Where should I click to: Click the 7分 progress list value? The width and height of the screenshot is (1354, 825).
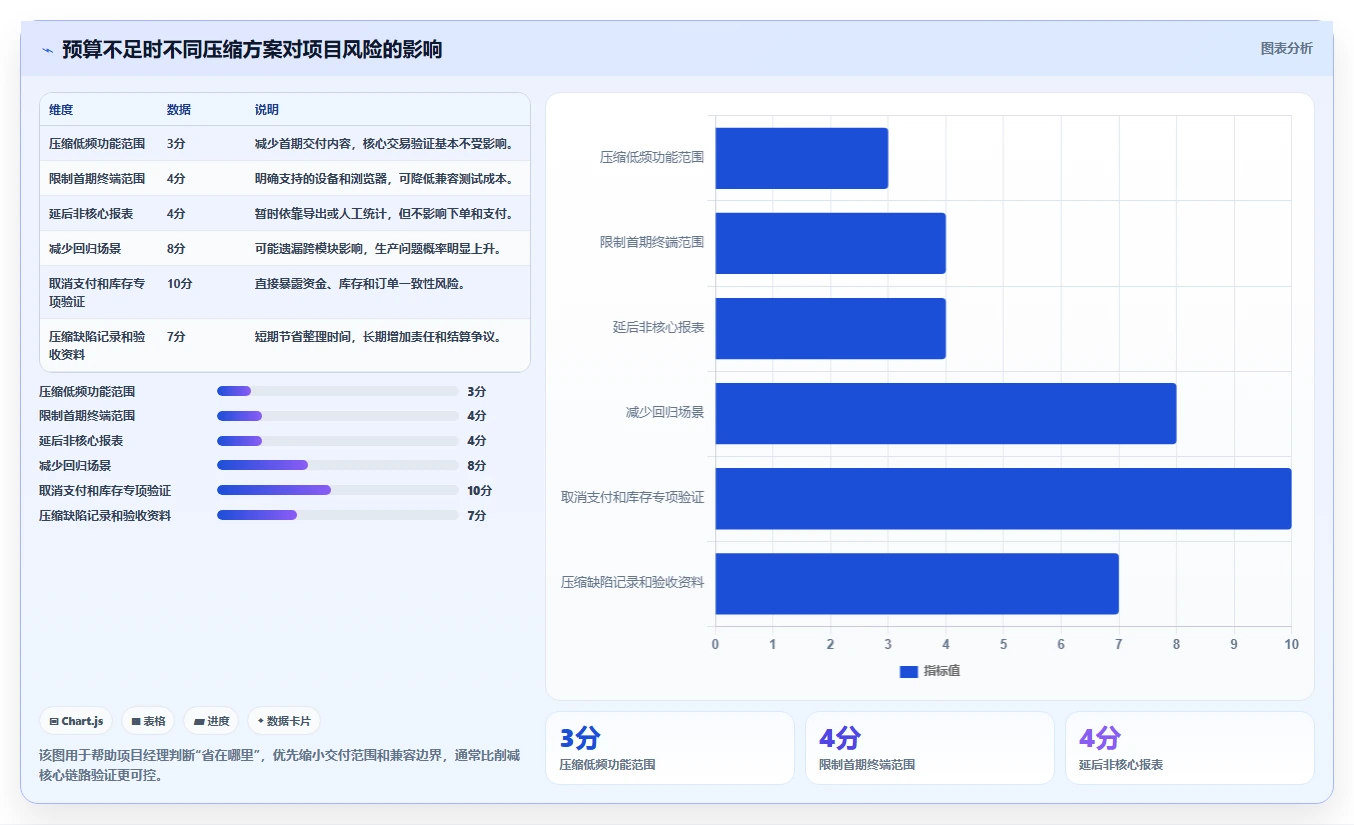[477, 516]
